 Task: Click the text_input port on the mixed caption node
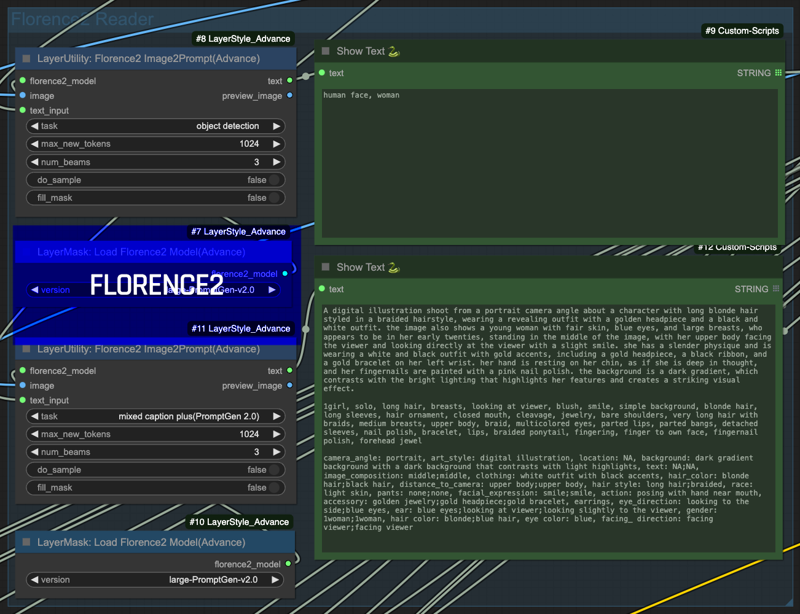pyautogui.click(x=22, y=400)
